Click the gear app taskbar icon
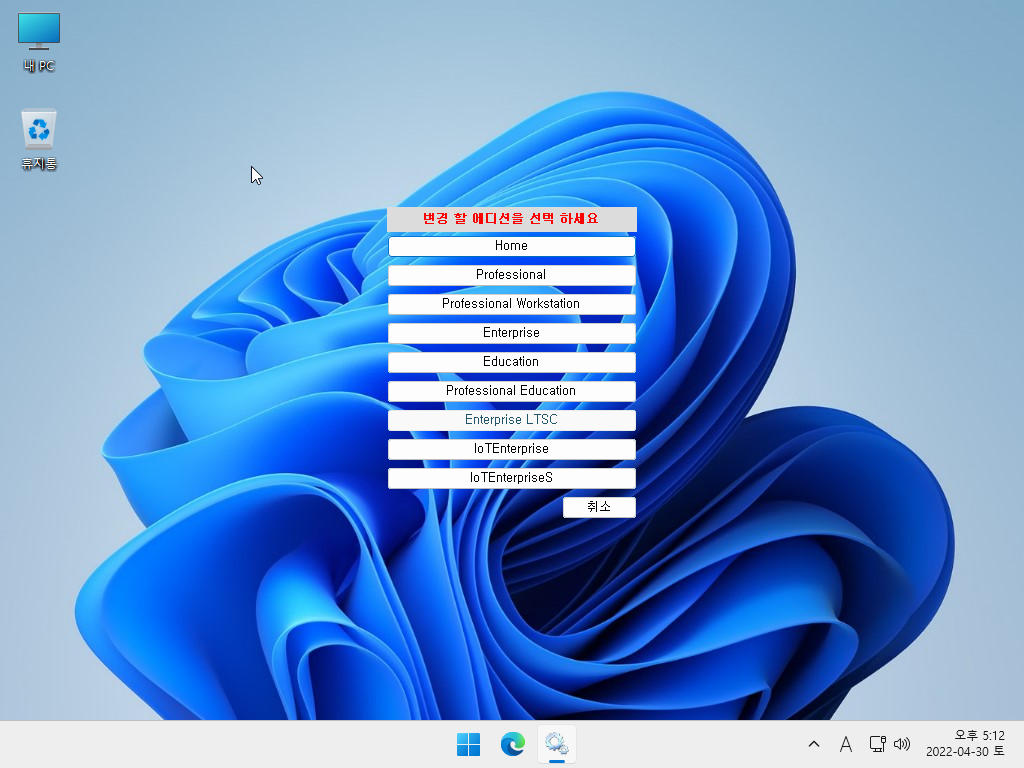The width and height of the screenshot is (1024, 768). [557, 744]
